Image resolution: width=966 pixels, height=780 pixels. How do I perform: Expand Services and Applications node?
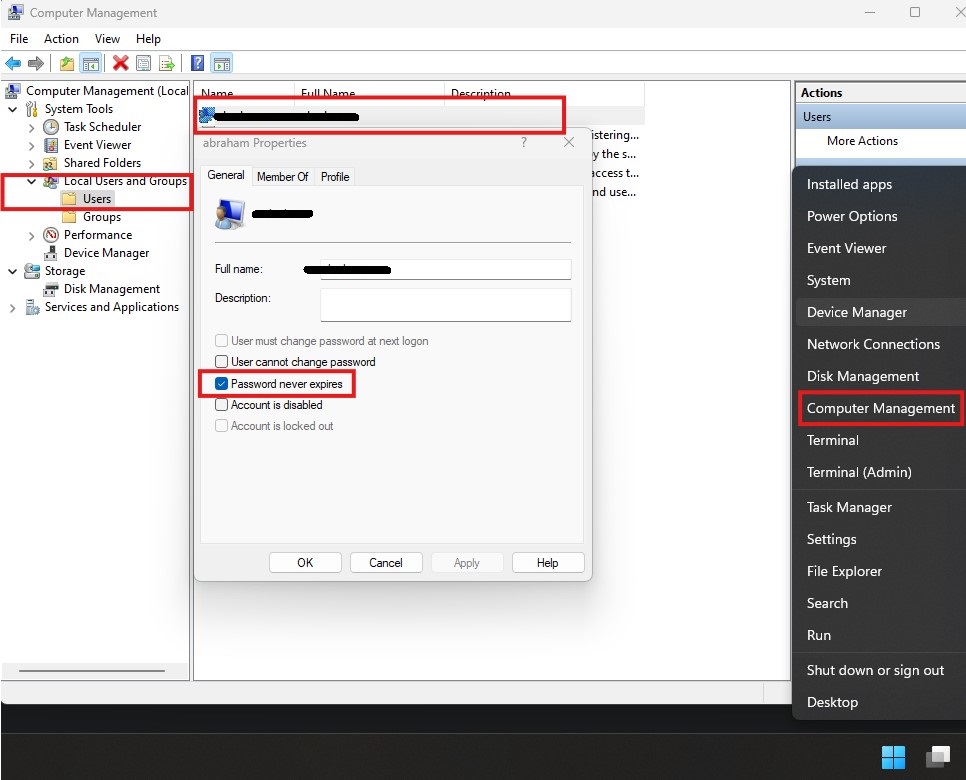tap(12, 308)
